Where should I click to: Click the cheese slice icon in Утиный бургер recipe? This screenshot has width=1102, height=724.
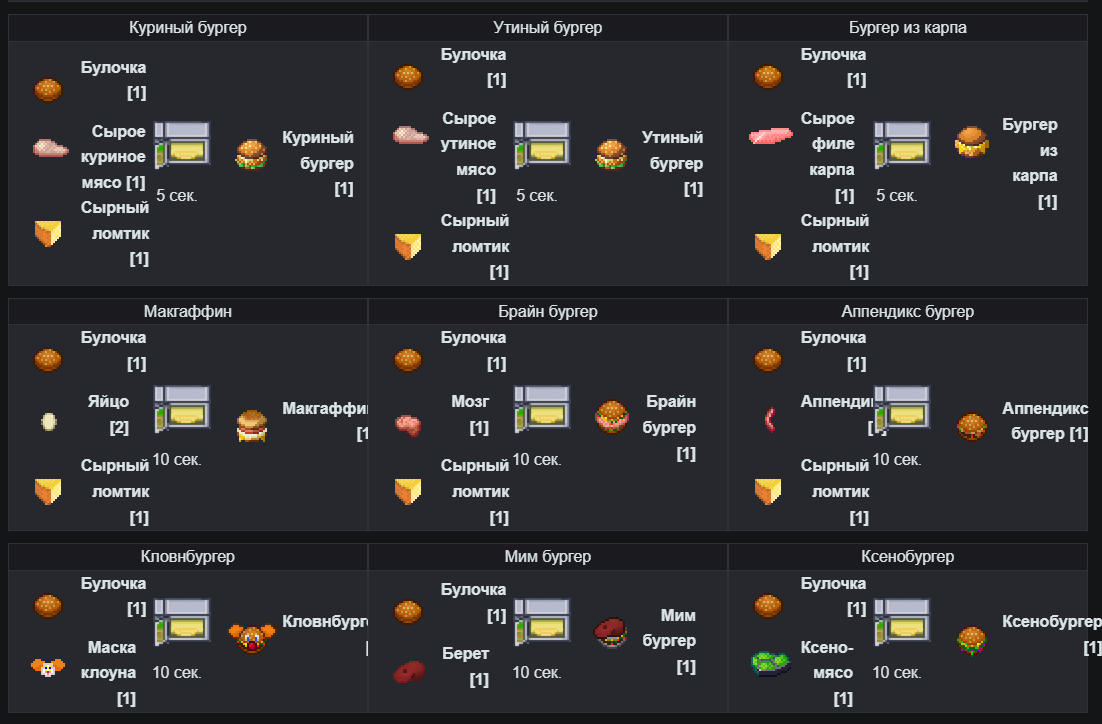click(407, 245)
